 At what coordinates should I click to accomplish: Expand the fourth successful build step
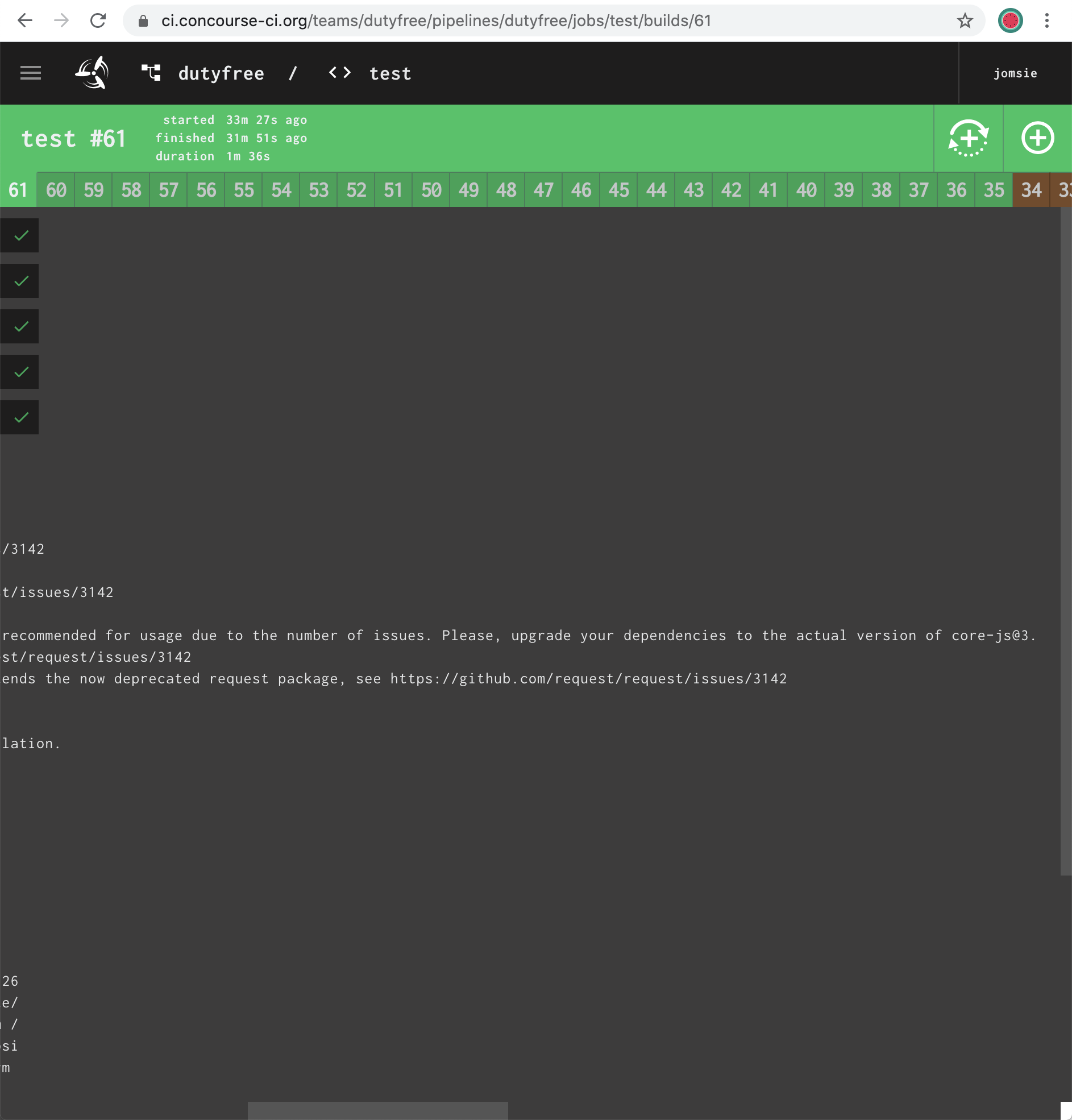(x=19, y=372)
